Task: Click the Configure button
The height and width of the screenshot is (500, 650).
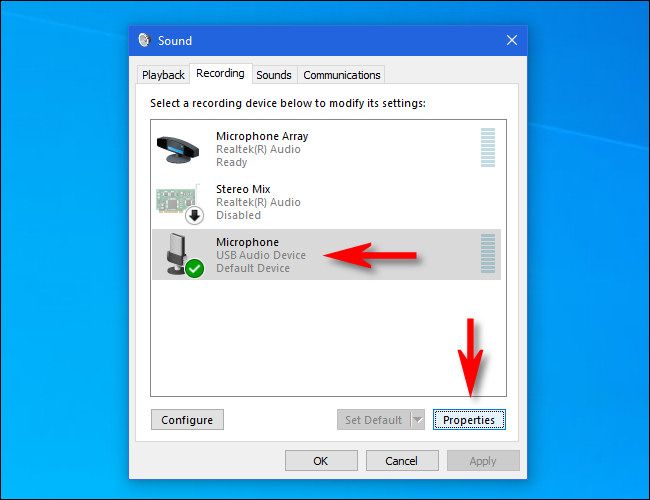Action: [187, 420]
